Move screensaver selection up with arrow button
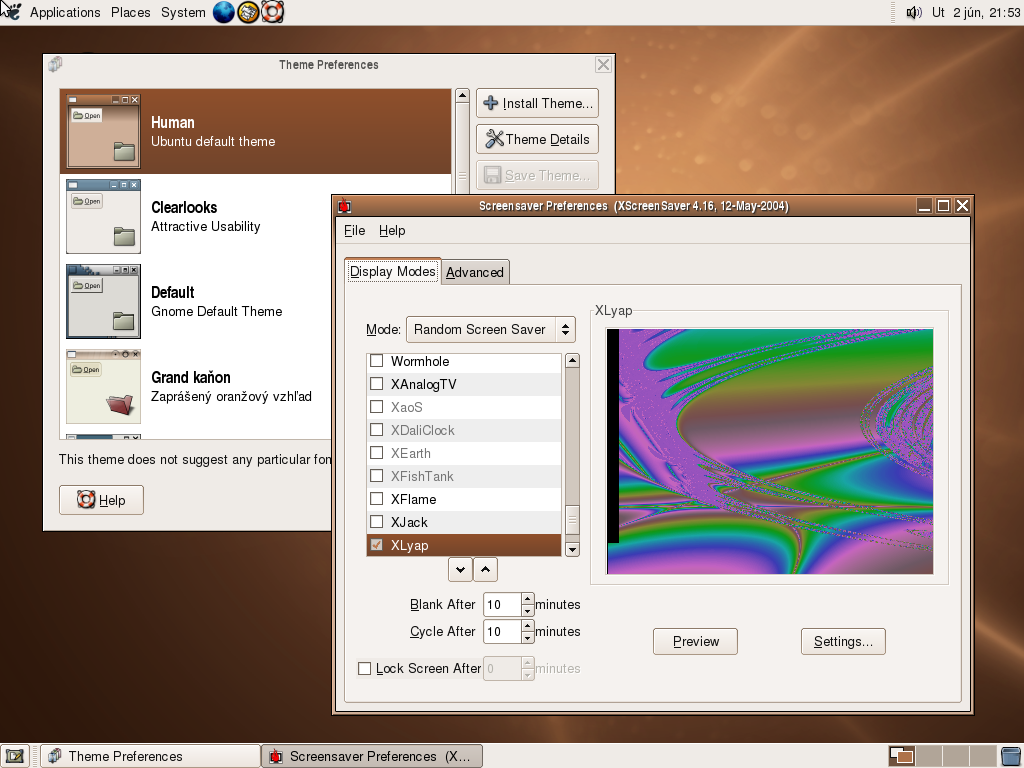1024x768 pixels. [x=485, y=569]
